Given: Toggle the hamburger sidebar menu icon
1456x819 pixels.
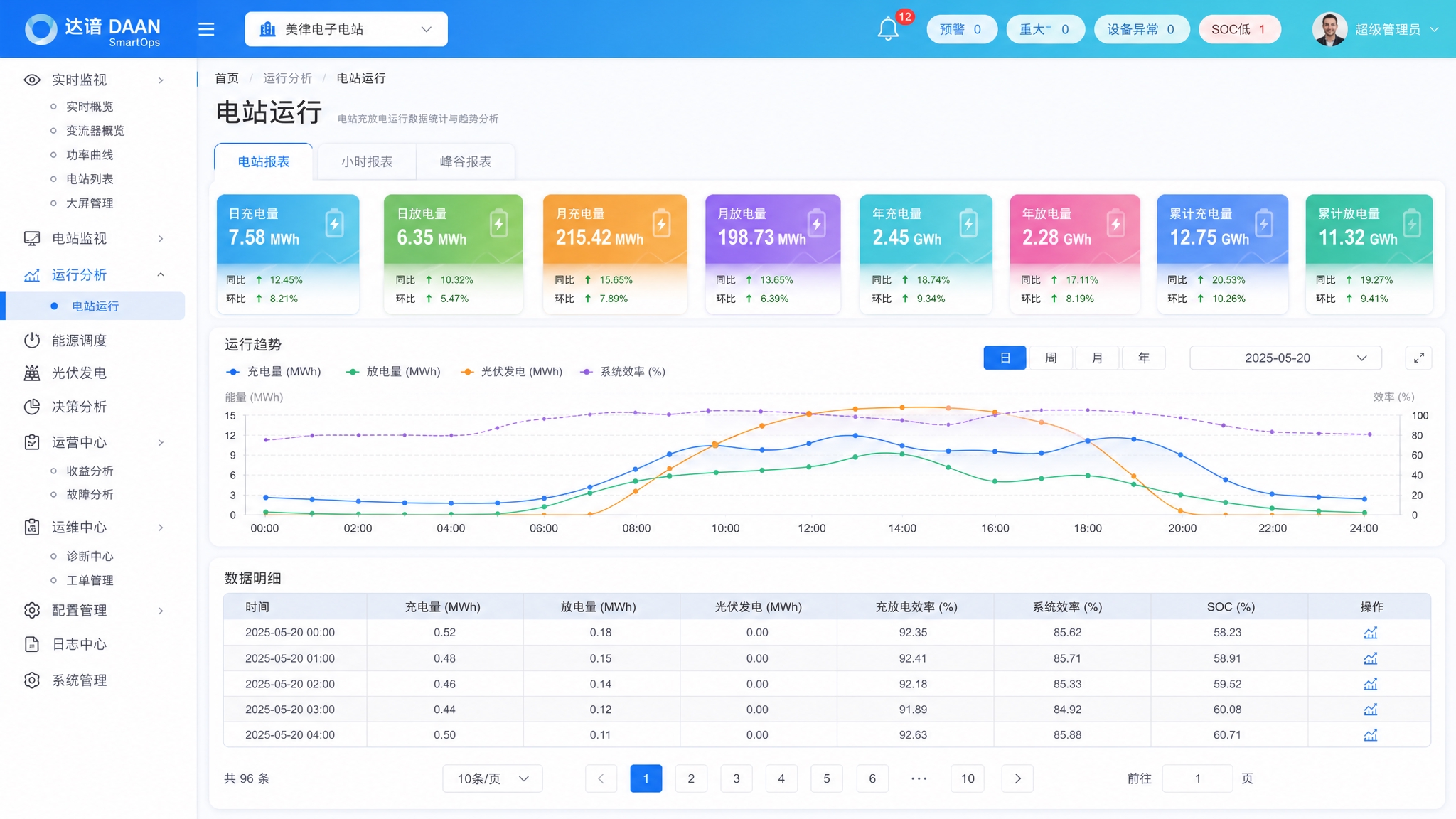Looking at the screenshot, I should coord(206,29).
